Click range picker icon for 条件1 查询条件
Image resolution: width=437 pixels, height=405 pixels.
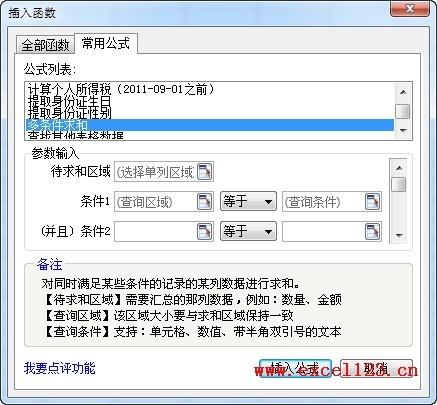click(372, 202)
